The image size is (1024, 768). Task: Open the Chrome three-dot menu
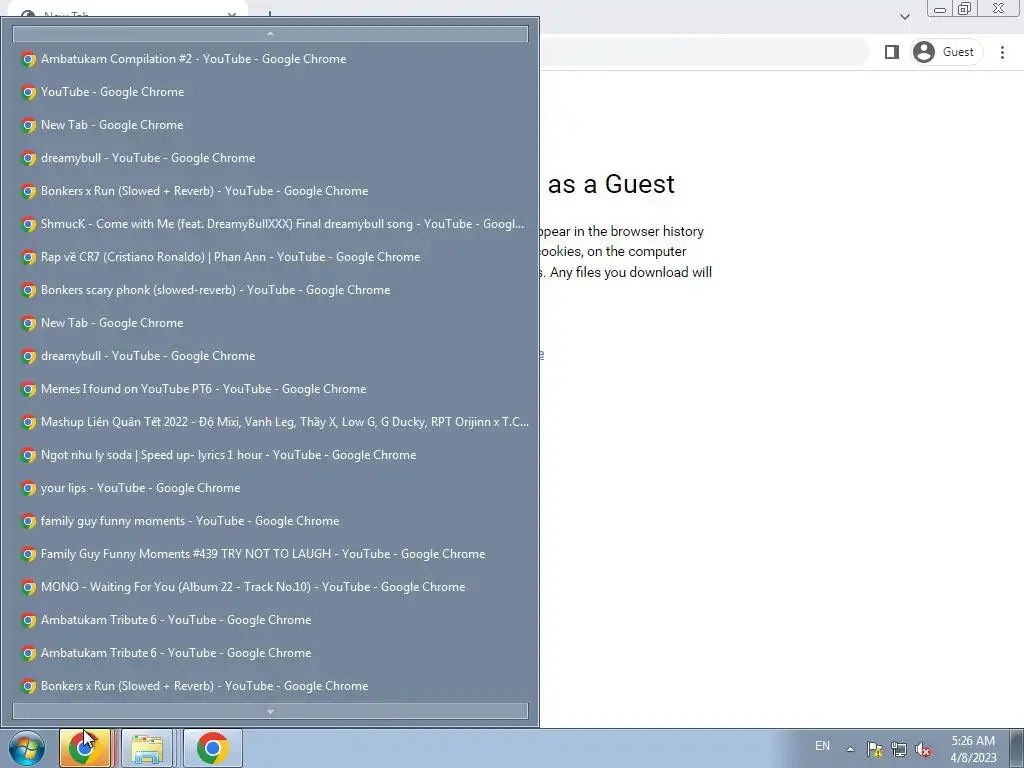pyautogui.click(x=1002, y=52)
